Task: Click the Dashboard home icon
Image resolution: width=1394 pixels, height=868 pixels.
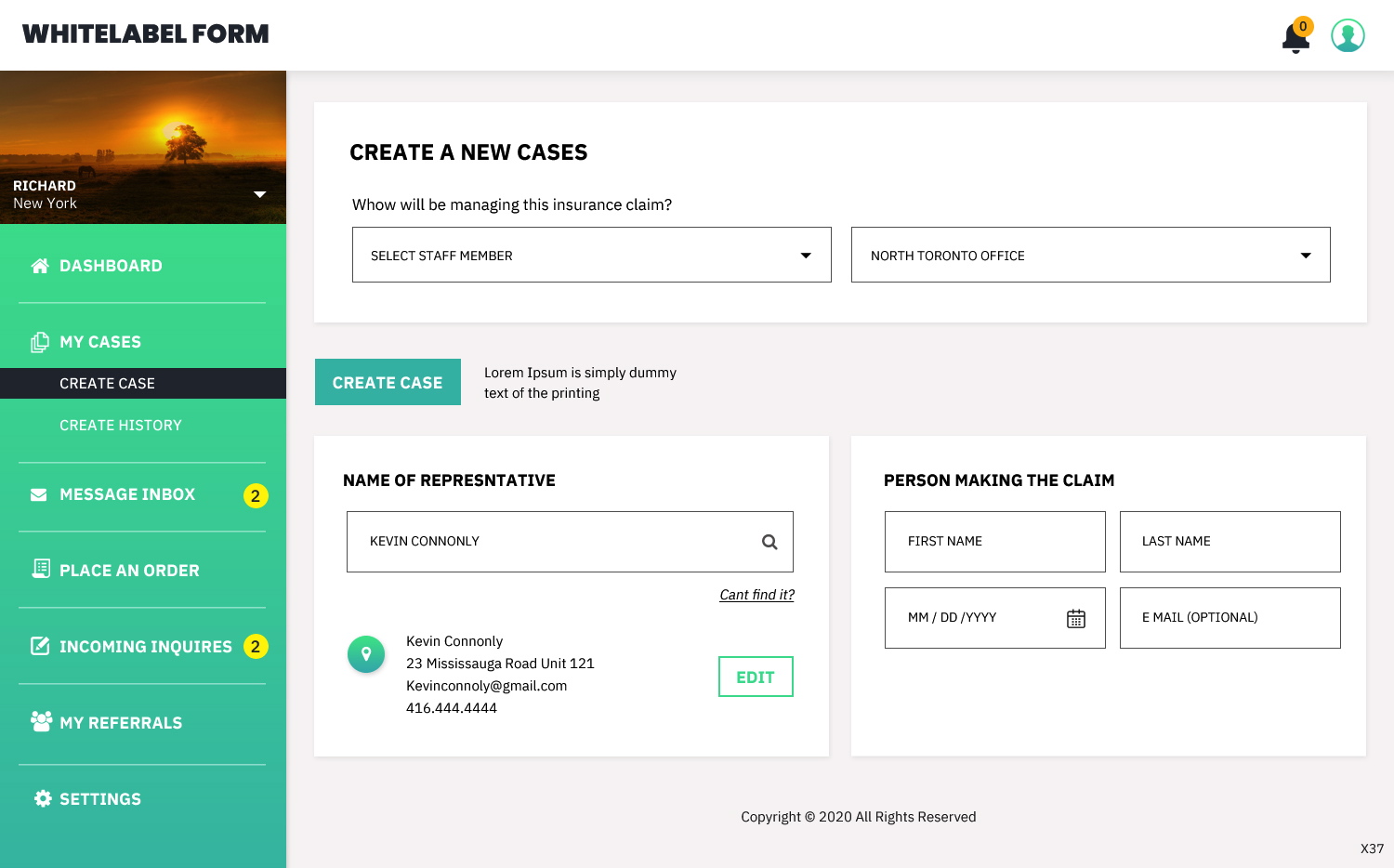Action: click(40, 266)
